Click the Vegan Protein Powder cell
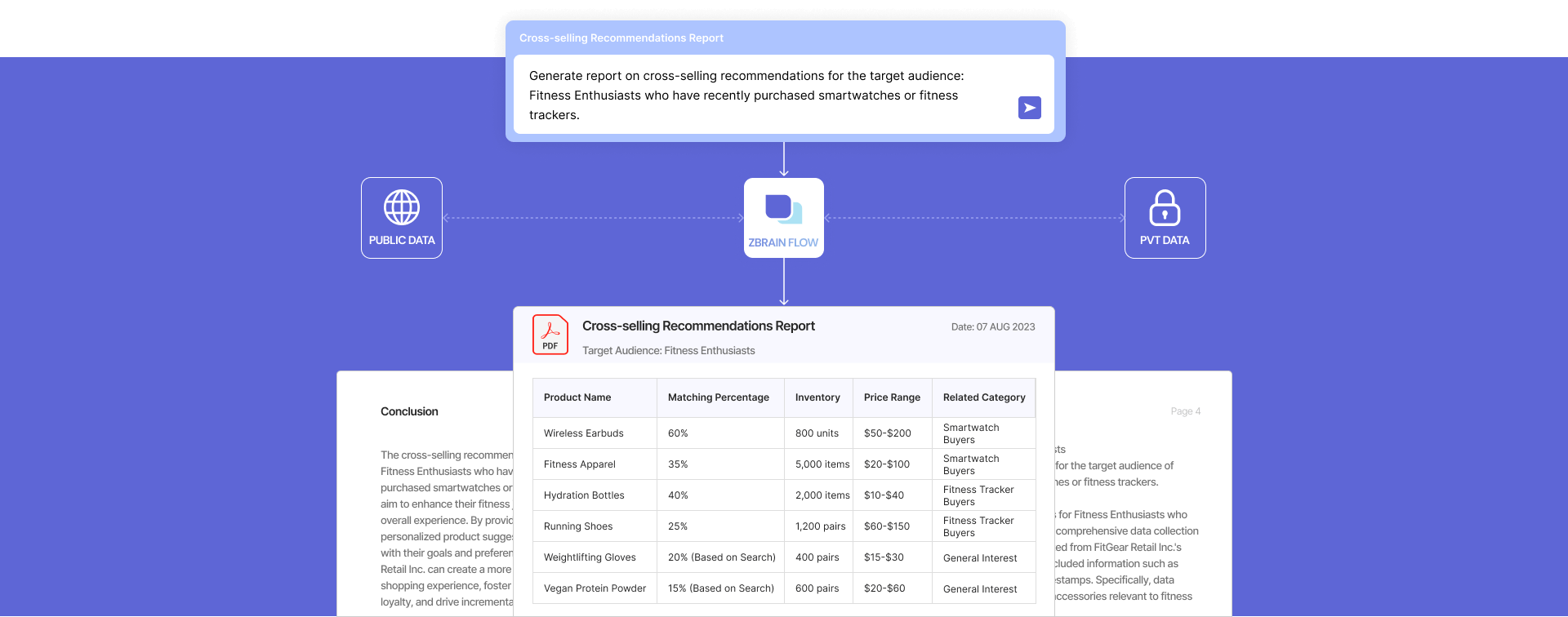 (595, 588)
